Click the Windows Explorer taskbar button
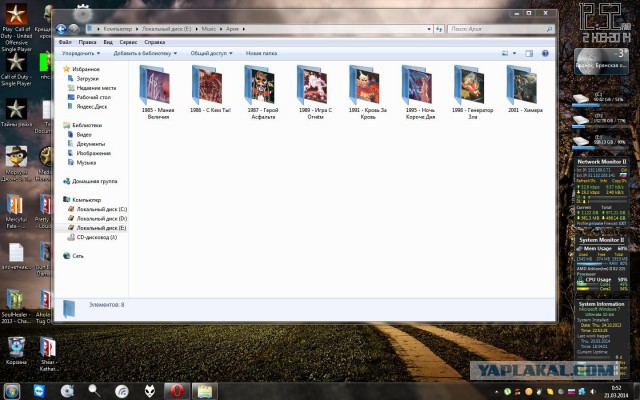This screenshot has width=640, height=400. click(x=204, y=391)
